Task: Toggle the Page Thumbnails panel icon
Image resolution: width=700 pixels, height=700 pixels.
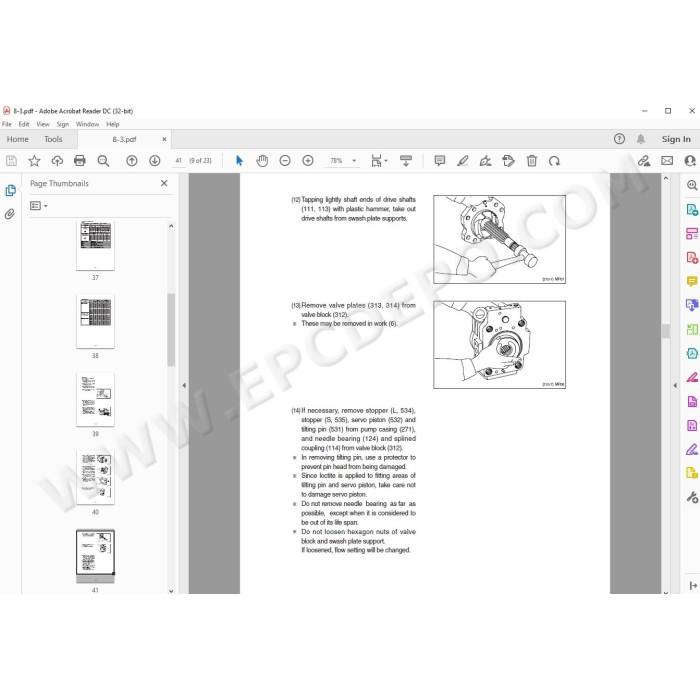Action: point(10,191)
